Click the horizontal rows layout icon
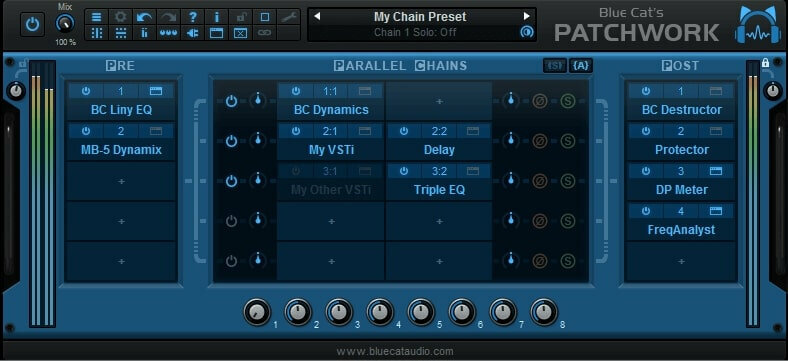 click(x=121, y=33)
